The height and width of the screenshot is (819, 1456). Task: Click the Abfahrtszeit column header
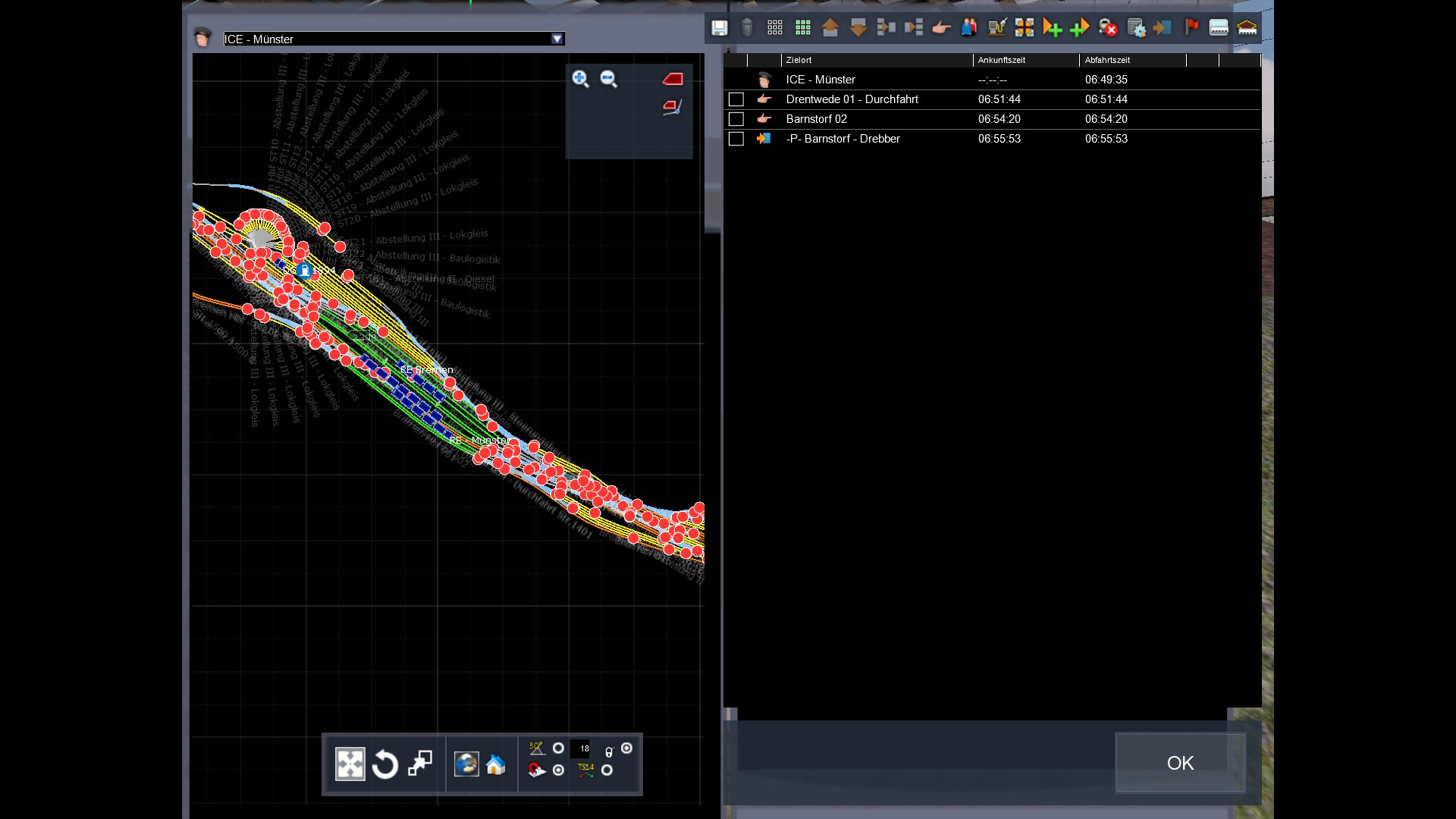coord(1107,60)
